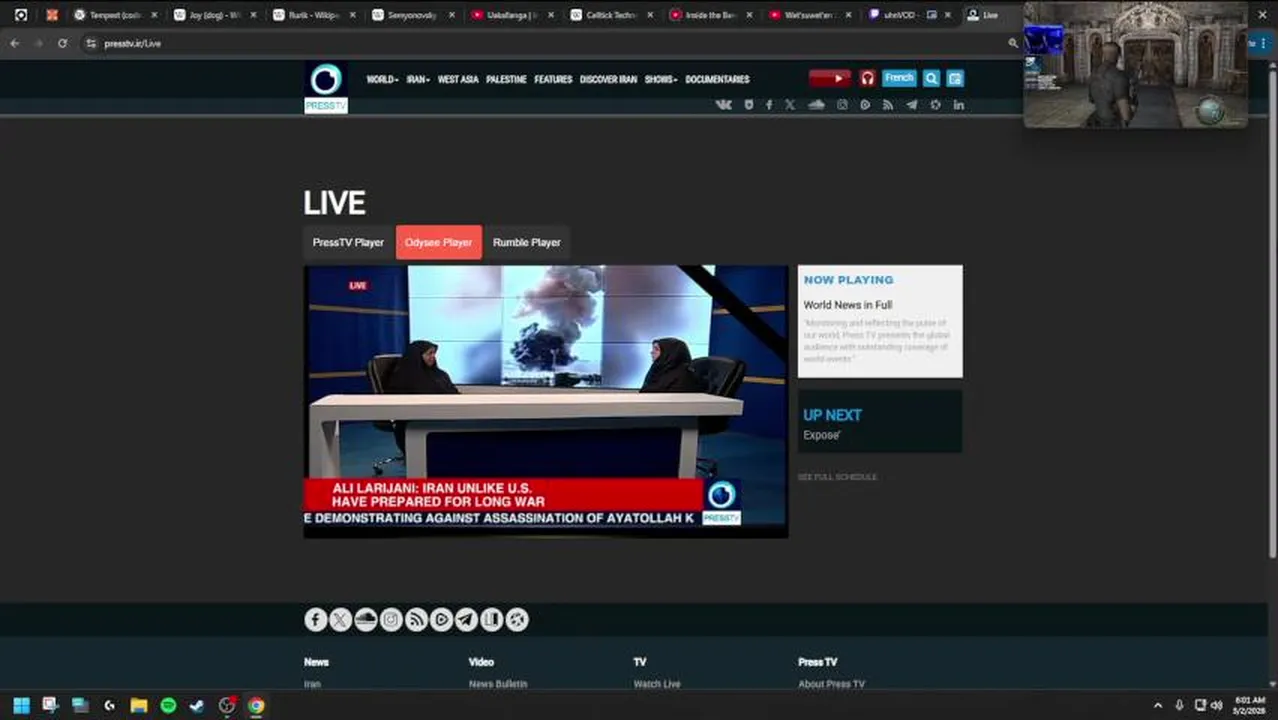Click the "World News in Full" now-playing title
The width and height of the screenshot is (1278, 720).
pyautogui.click(x=848, y=305)
